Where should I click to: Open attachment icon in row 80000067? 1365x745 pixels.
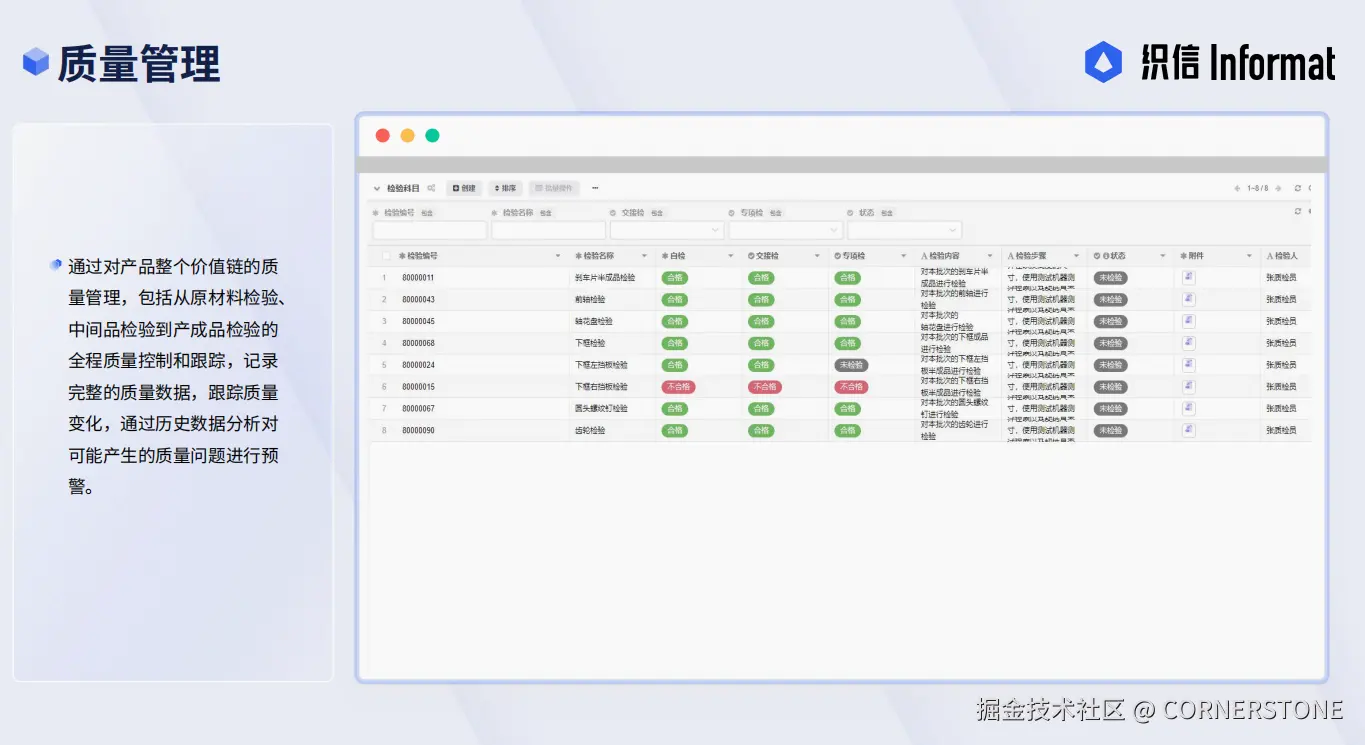tap(1189, 408)
